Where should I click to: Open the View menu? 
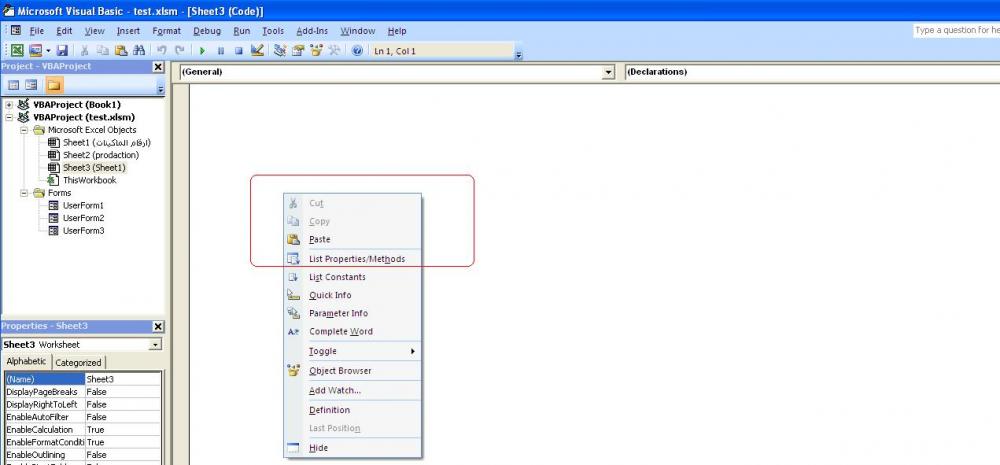click(x=94, y=31)
